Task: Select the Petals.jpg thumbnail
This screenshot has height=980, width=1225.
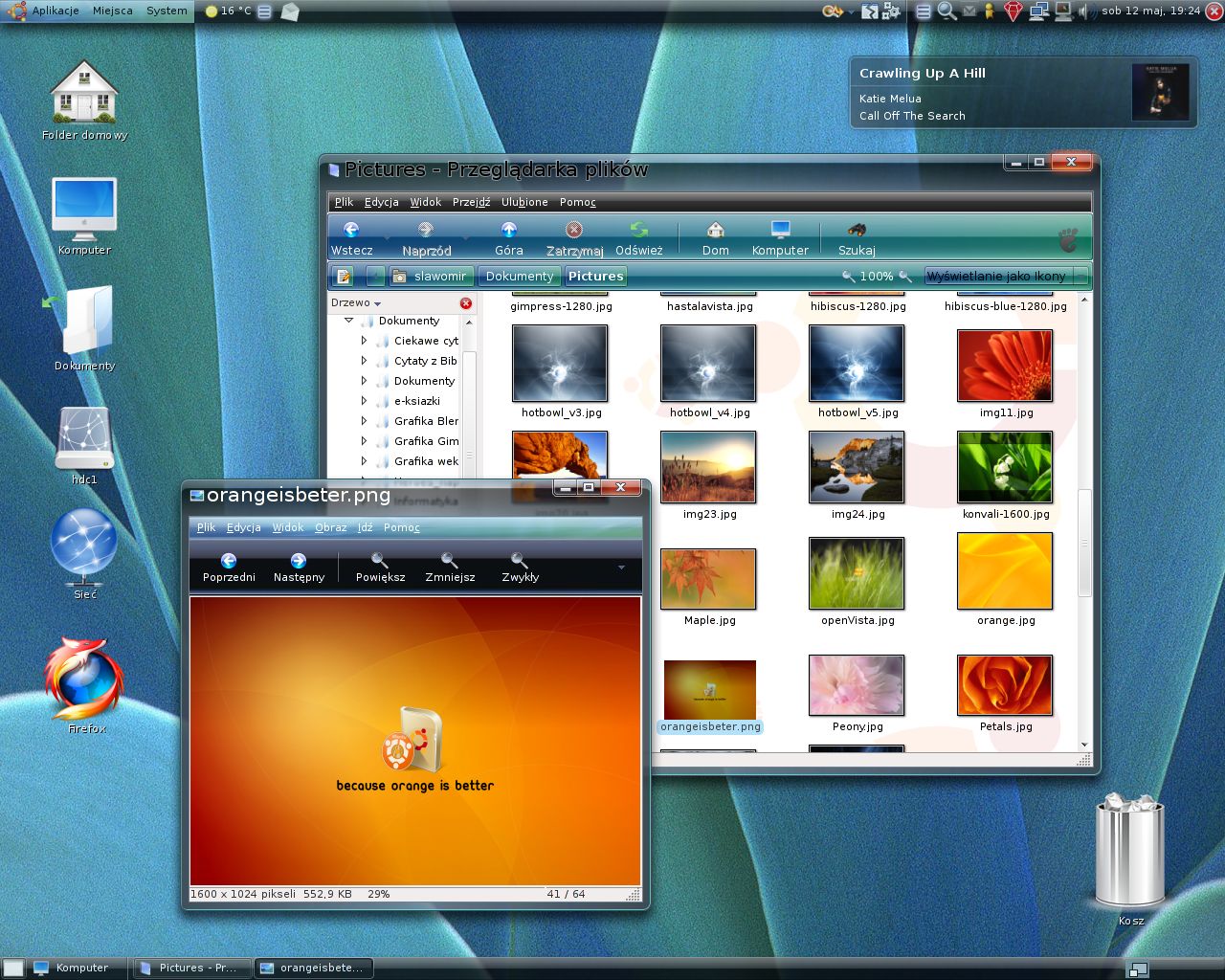Action: [x=1005, y=685]
